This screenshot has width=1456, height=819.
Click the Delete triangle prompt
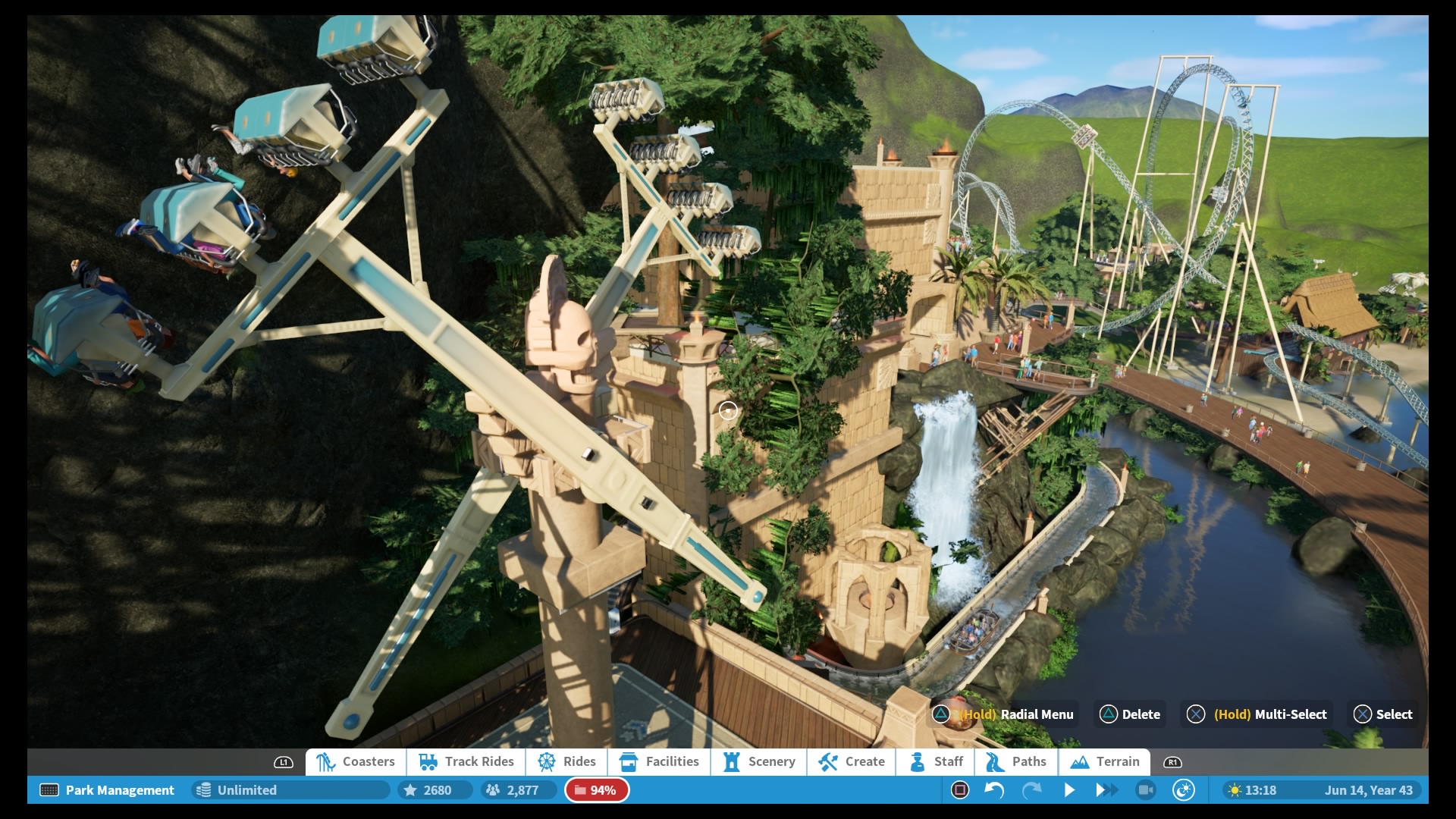pos(1130,714)
